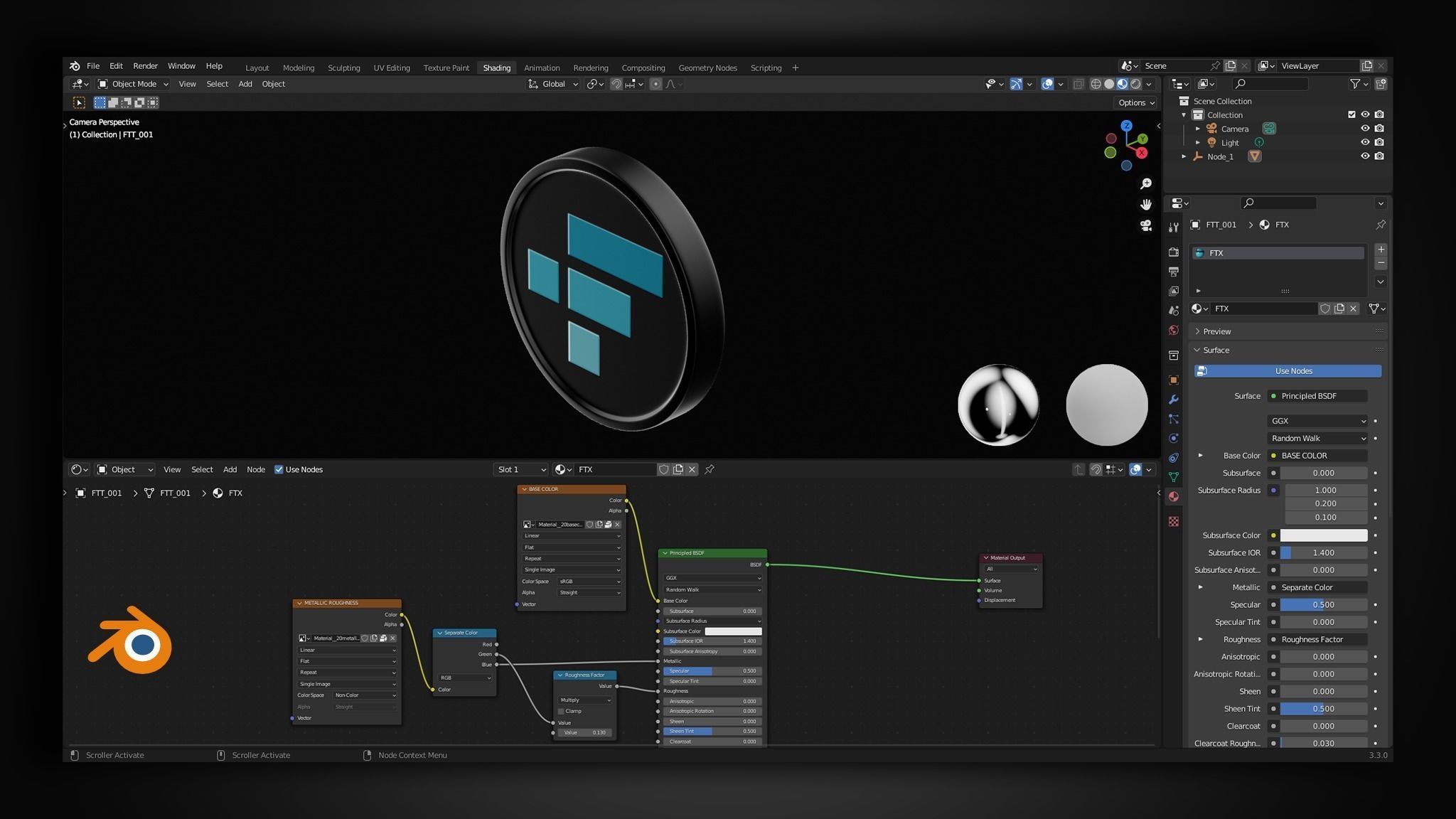Open the Object properties tab
The height and width of the screenshot is (819, 1456).
1174,380
